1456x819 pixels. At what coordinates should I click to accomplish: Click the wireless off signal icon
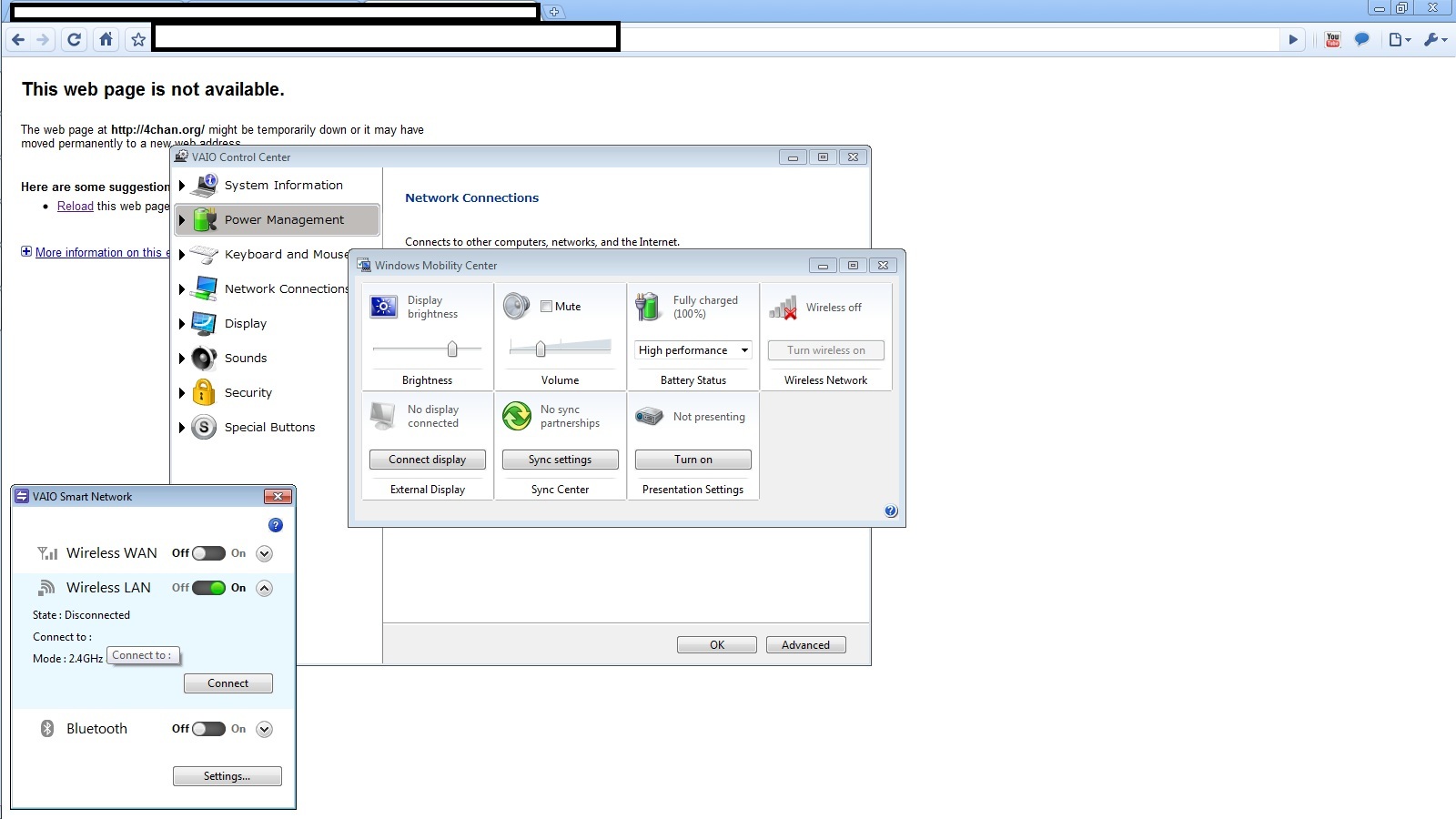click(x=783, y=308)
